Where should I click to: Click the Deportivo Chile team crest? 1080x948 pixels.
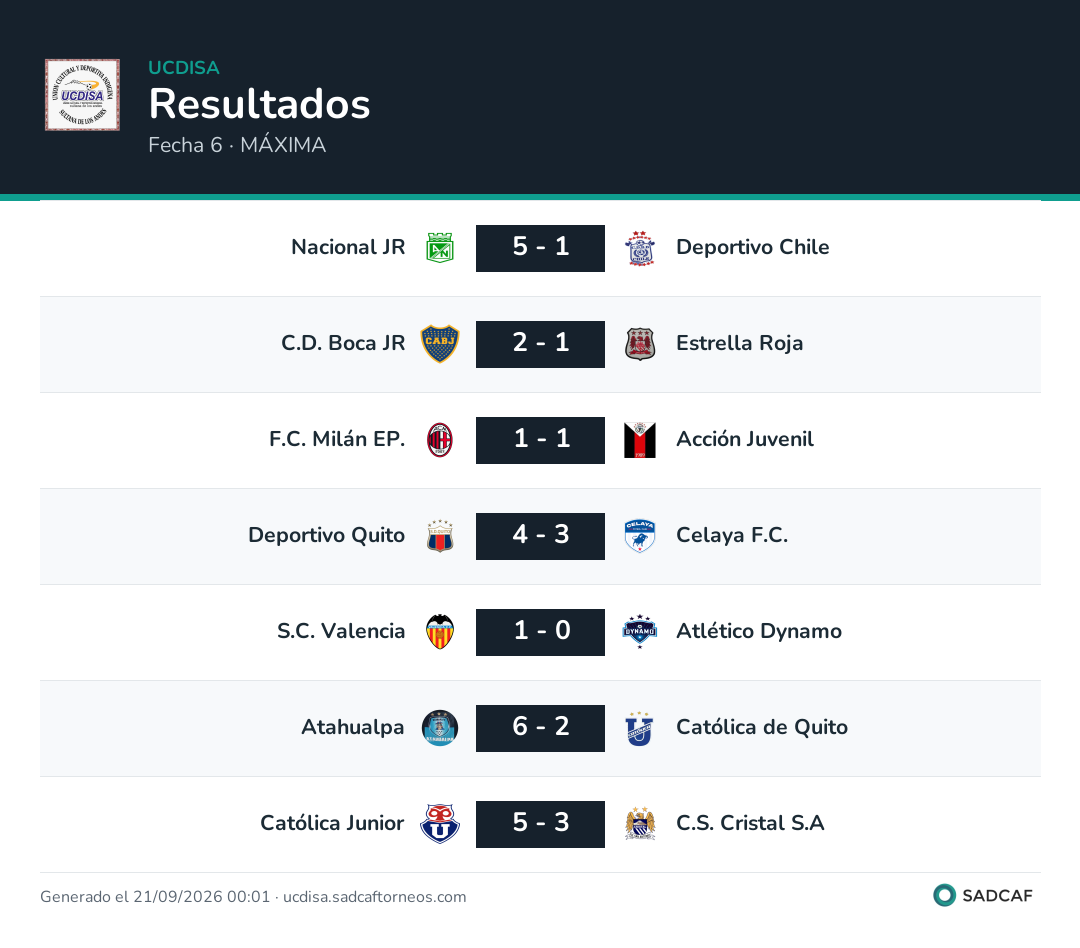click(x=640, y=248)
